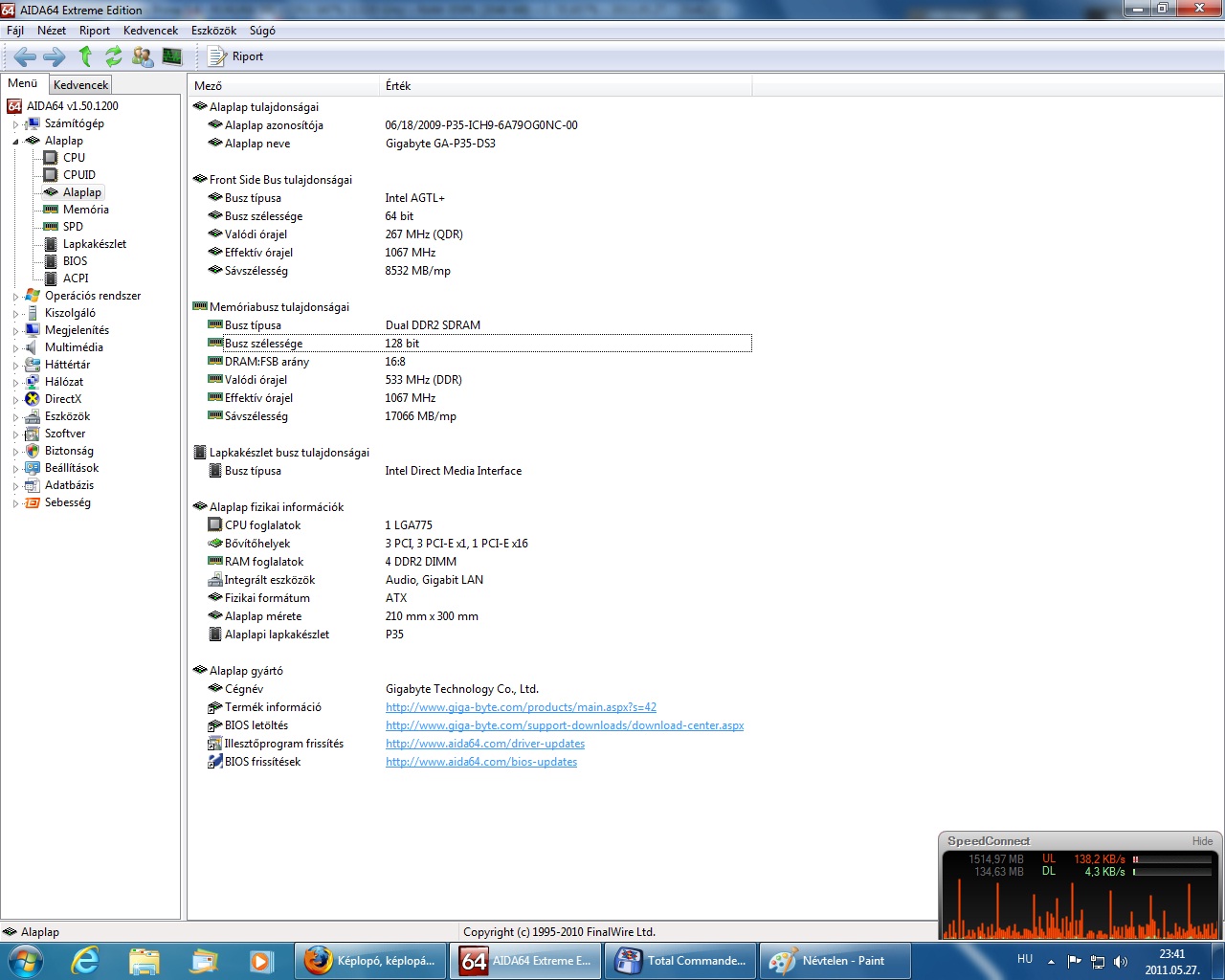Click the Forward arrow toolbar icon

coord(55,56)
